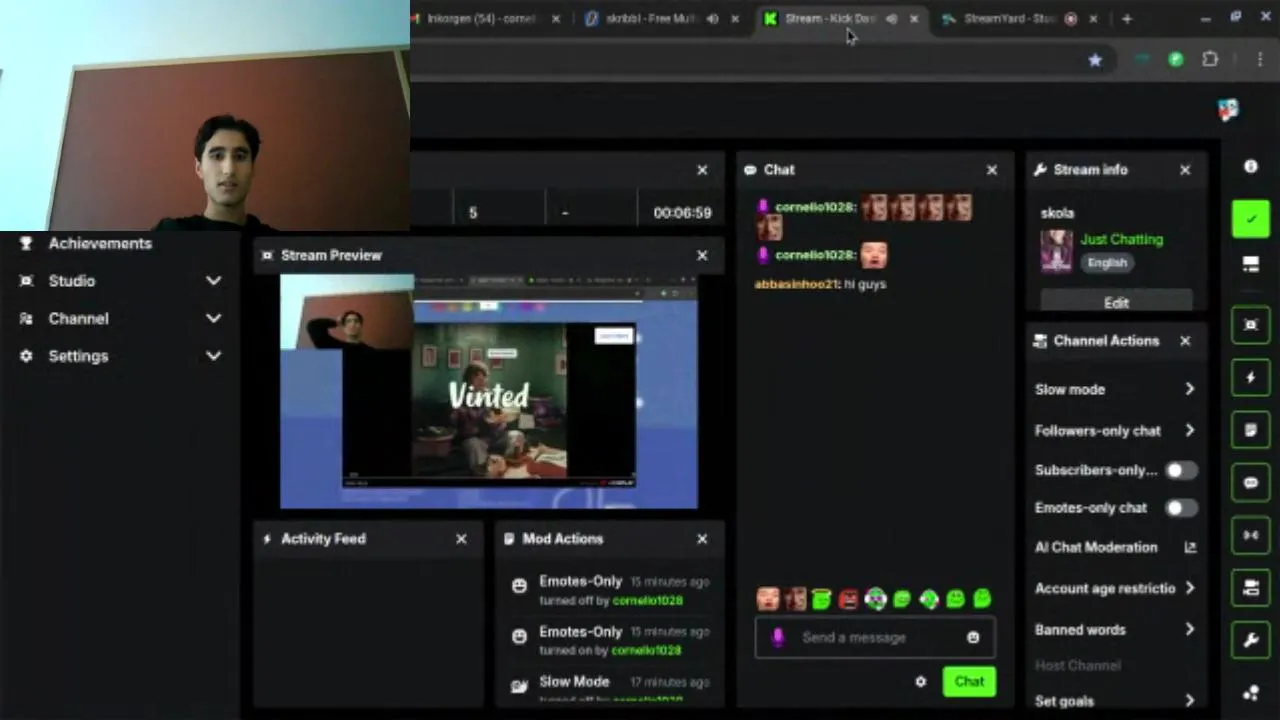Image resolution: width=1280 pixels, height=720 pixels.
Task: Toggle the lightning Activity Feed icon in right toolbar
Action: (1250, 378)
